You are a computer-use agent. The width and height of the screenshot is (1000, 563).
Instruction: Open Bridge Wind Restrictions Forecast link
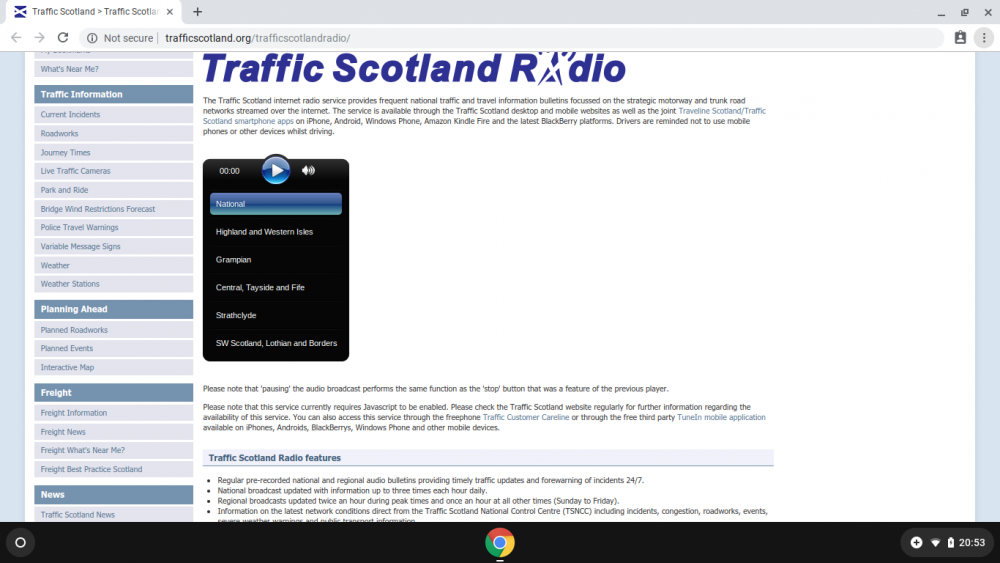114,209
